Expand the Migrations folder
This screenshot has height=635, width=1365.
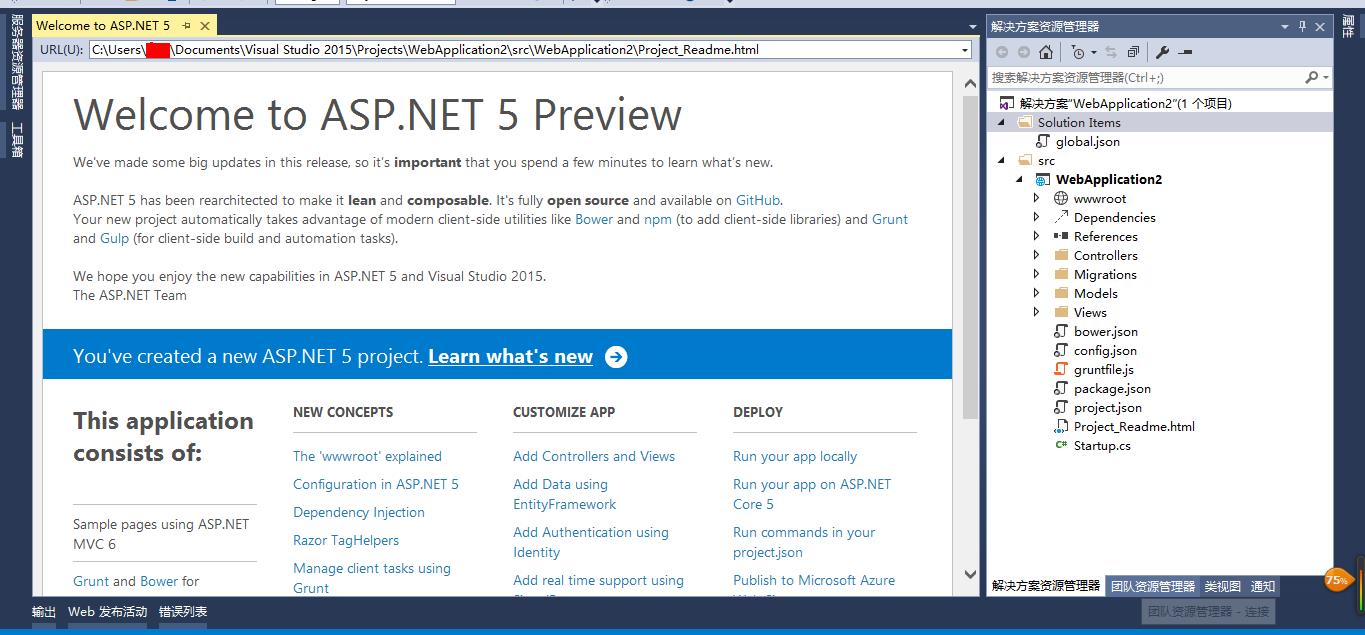coord(1037,274)
